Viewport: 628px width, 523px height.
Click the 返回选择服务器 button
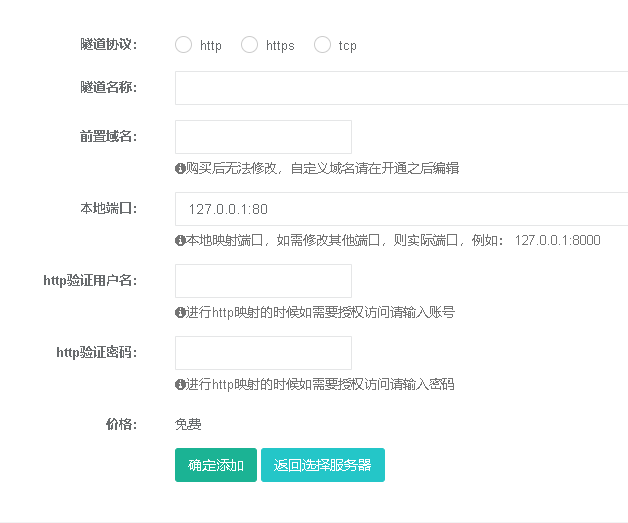pos(323,465)
